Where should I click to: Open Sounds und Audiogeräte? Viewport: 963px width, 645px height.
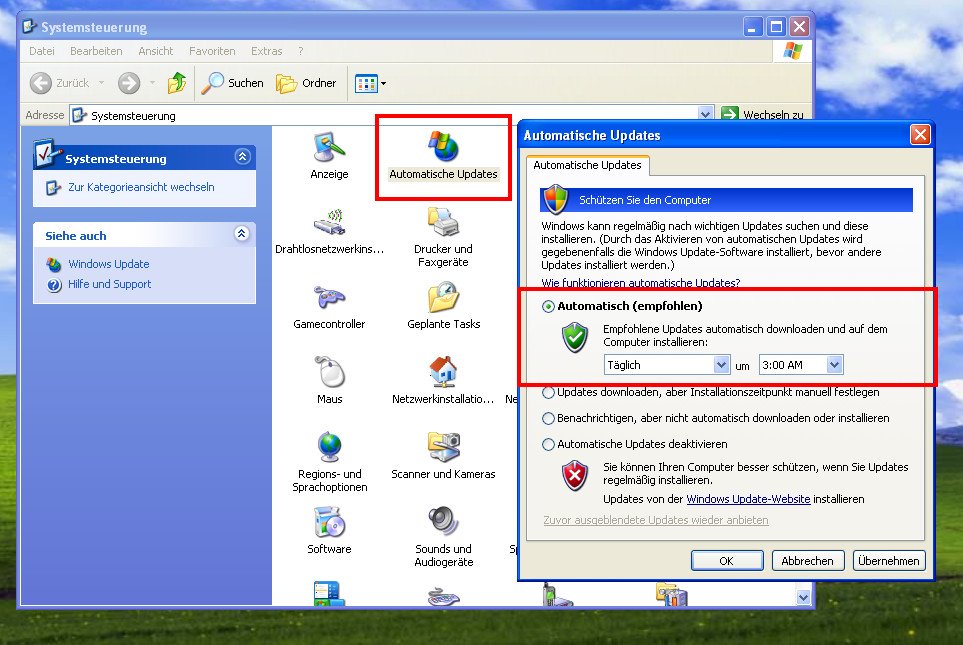point(443,528)
